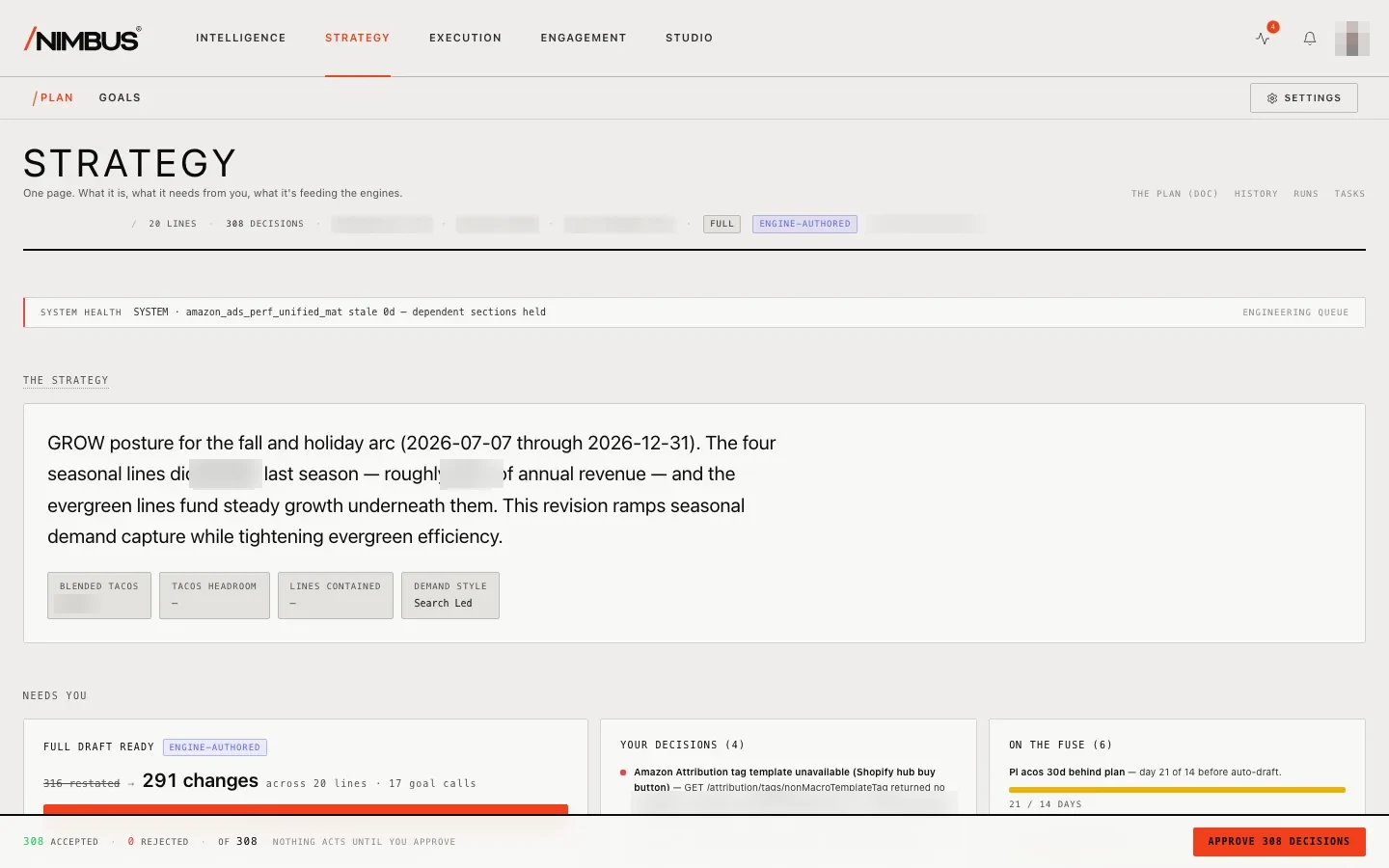Open the user profile avatar
This screenshot has height=868, width=1389.
1352,39
